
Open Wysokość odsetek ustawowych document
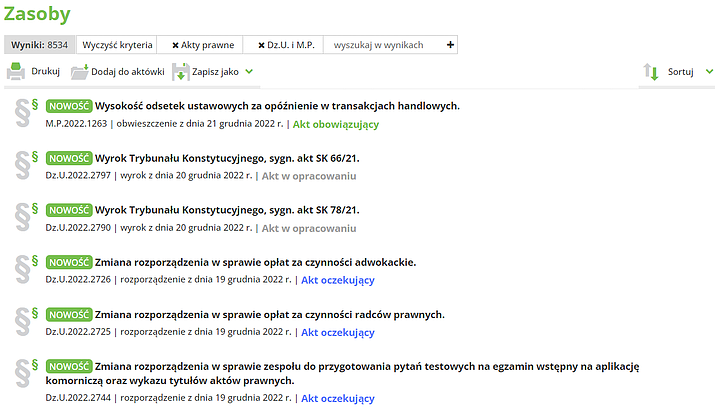277,106
